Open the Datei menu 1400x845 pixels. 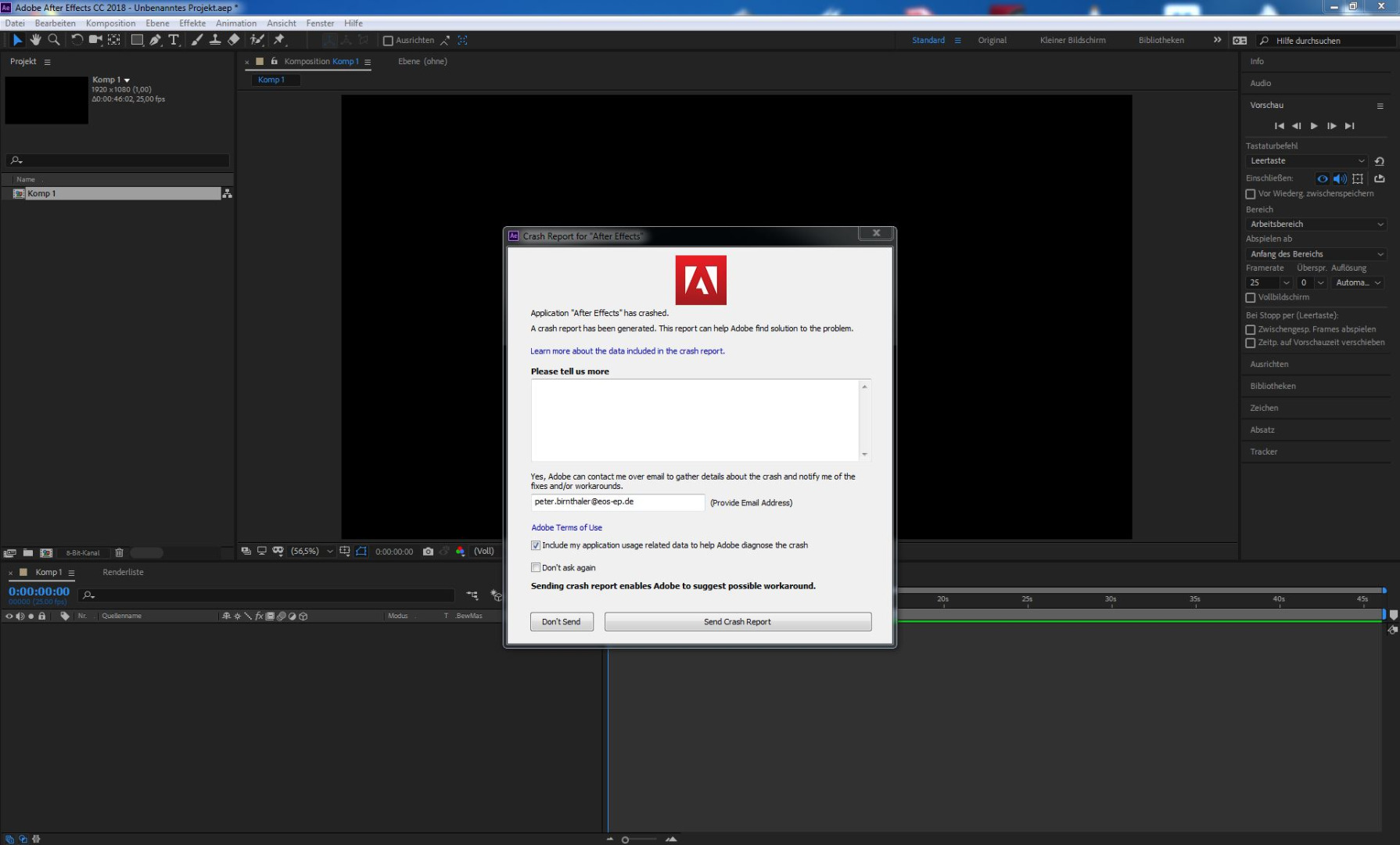(15, 23)
